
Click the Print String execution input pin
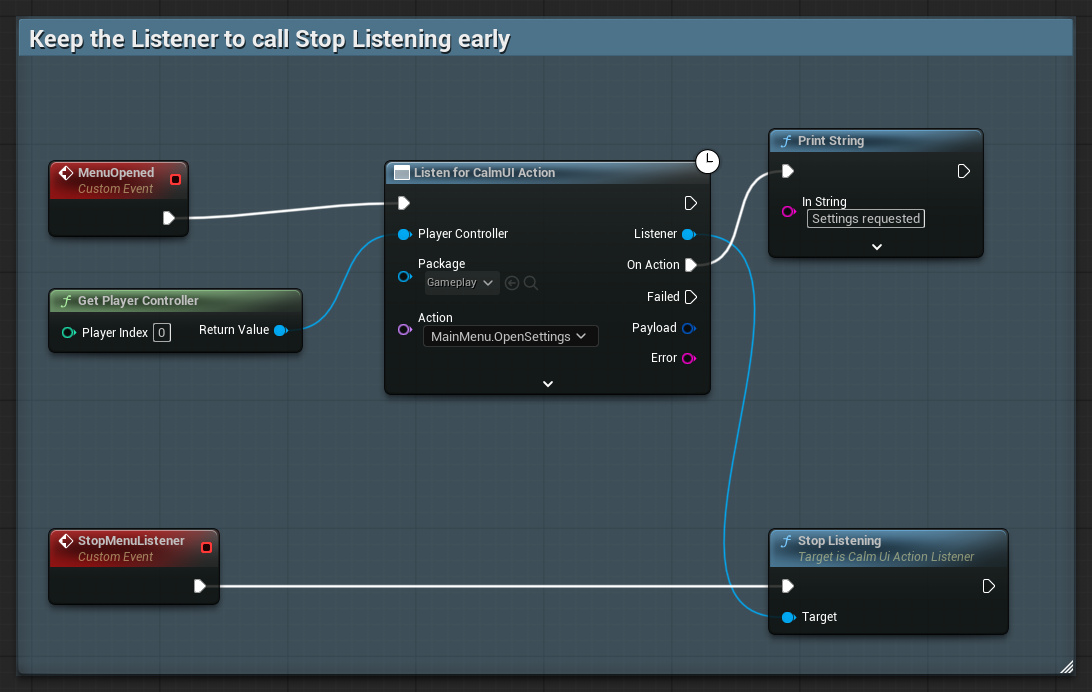tap(788, 171)
